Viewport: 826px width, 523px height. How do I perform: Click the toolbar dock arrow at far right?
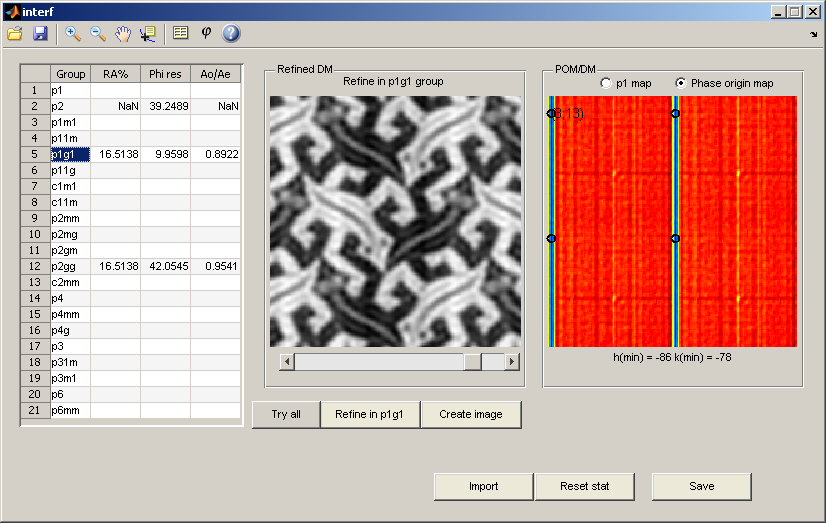tap(813, 34)
